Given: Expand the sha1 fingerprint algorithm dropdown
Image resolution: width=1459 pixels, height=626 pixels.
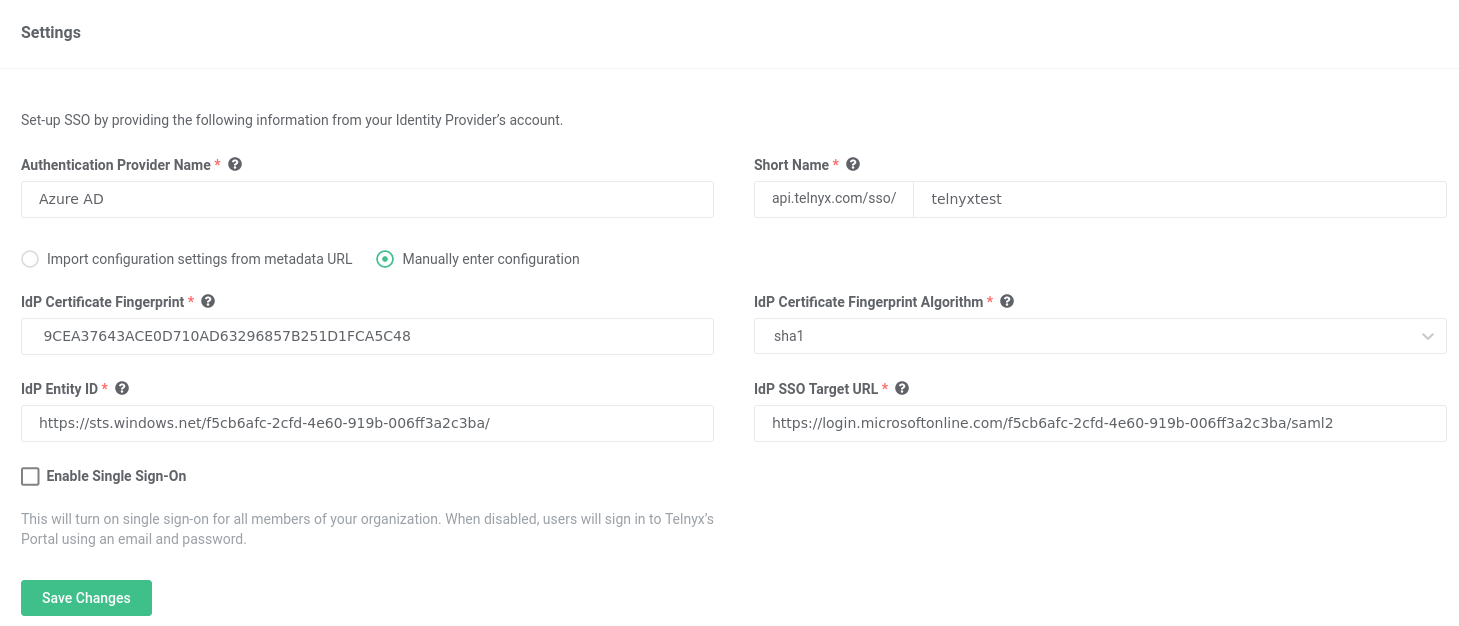Looking at the screenshot, I should click(1100, 336).
